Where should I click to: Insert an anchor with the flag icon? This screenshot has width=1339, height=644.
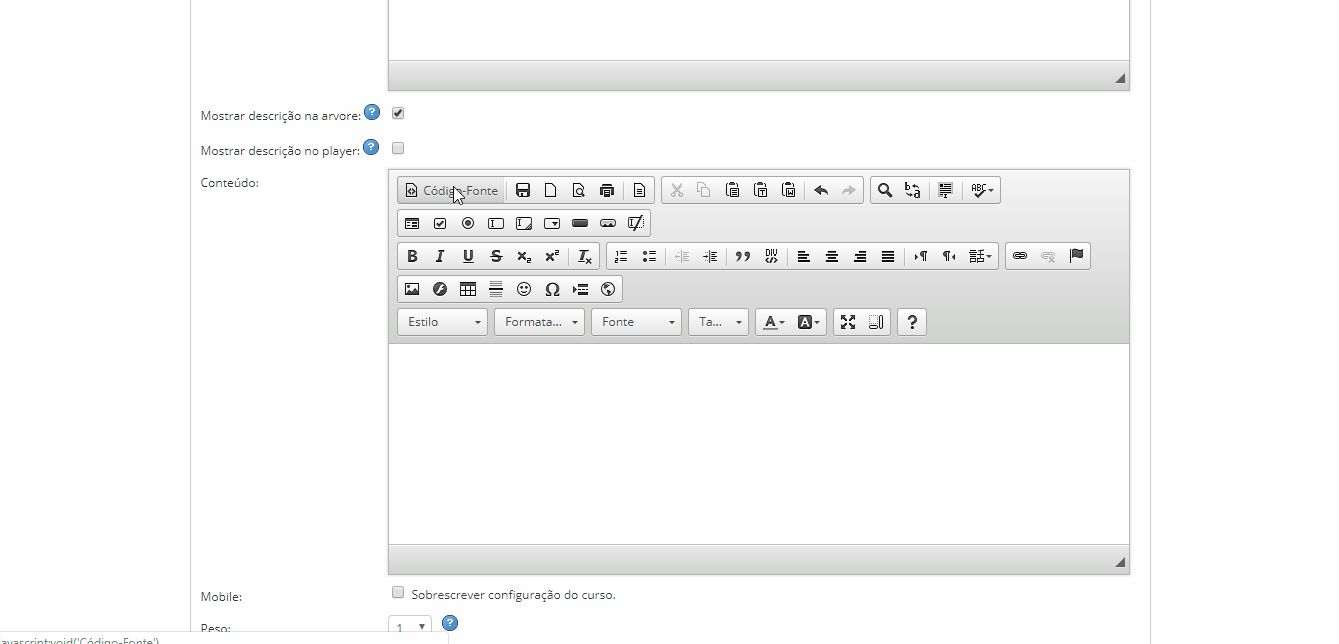[x=1076, y=256]
